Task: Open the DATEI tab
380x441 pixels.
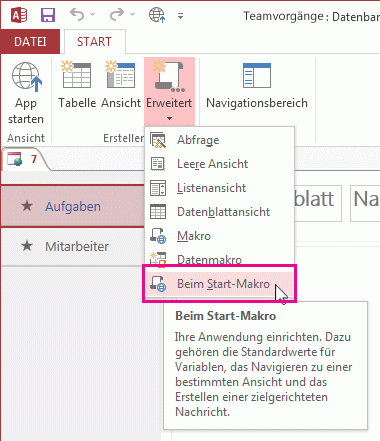Action: (x=30, y=42)
